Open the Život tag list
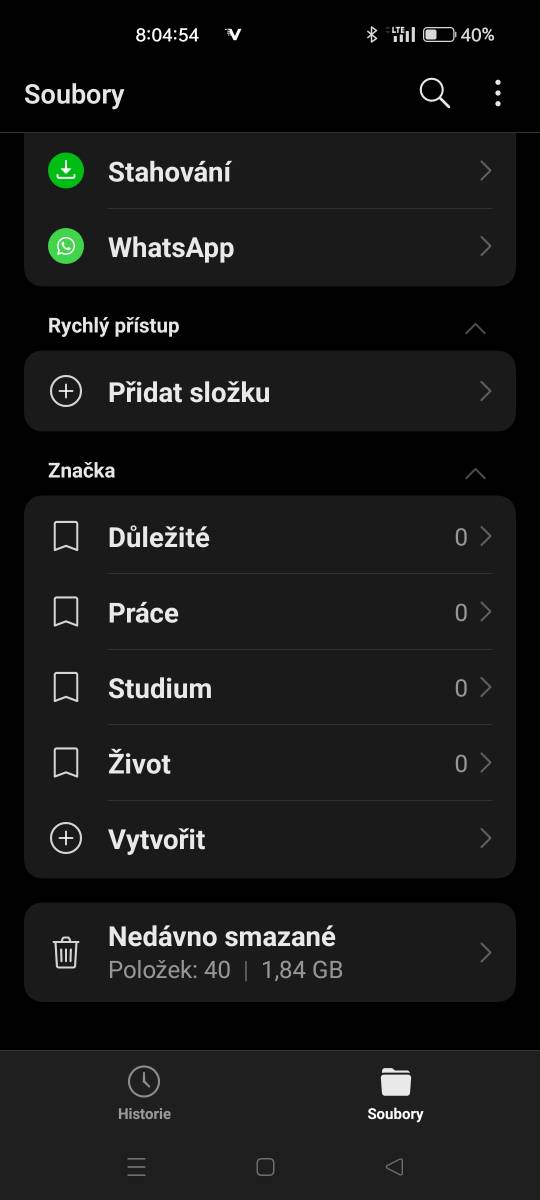The height and width of the screenshot is (1200, 540). [270, 764]
